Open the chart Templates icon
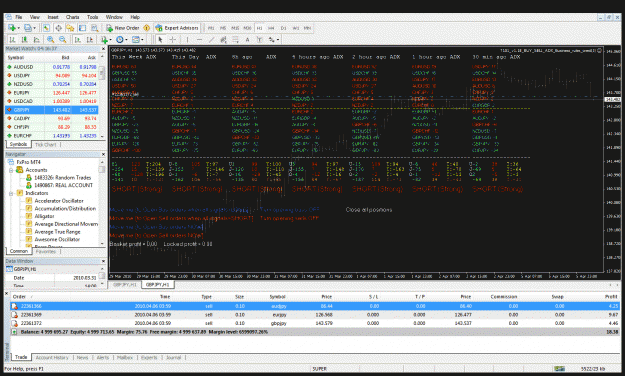625x376 pixels. pyautogui.click(x=136, y=39)
